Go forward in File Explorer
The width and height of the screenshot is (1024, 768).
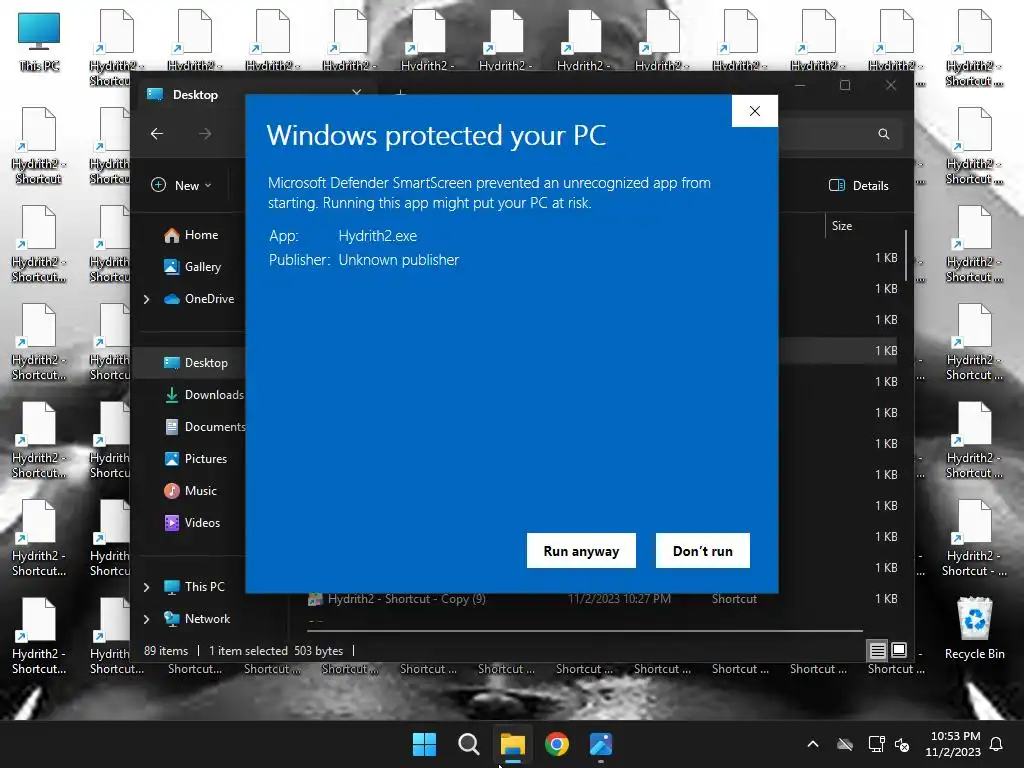tap(205, 134)
